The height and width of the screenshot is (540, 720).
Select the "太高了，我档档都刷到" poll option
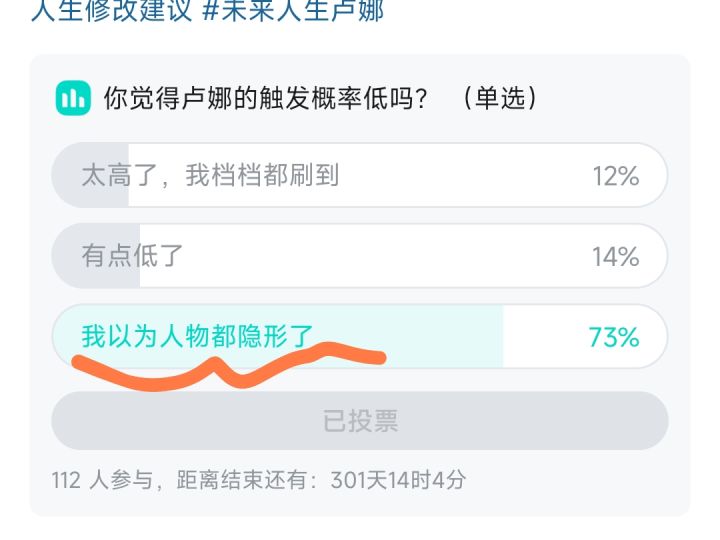tap(210, 176)
